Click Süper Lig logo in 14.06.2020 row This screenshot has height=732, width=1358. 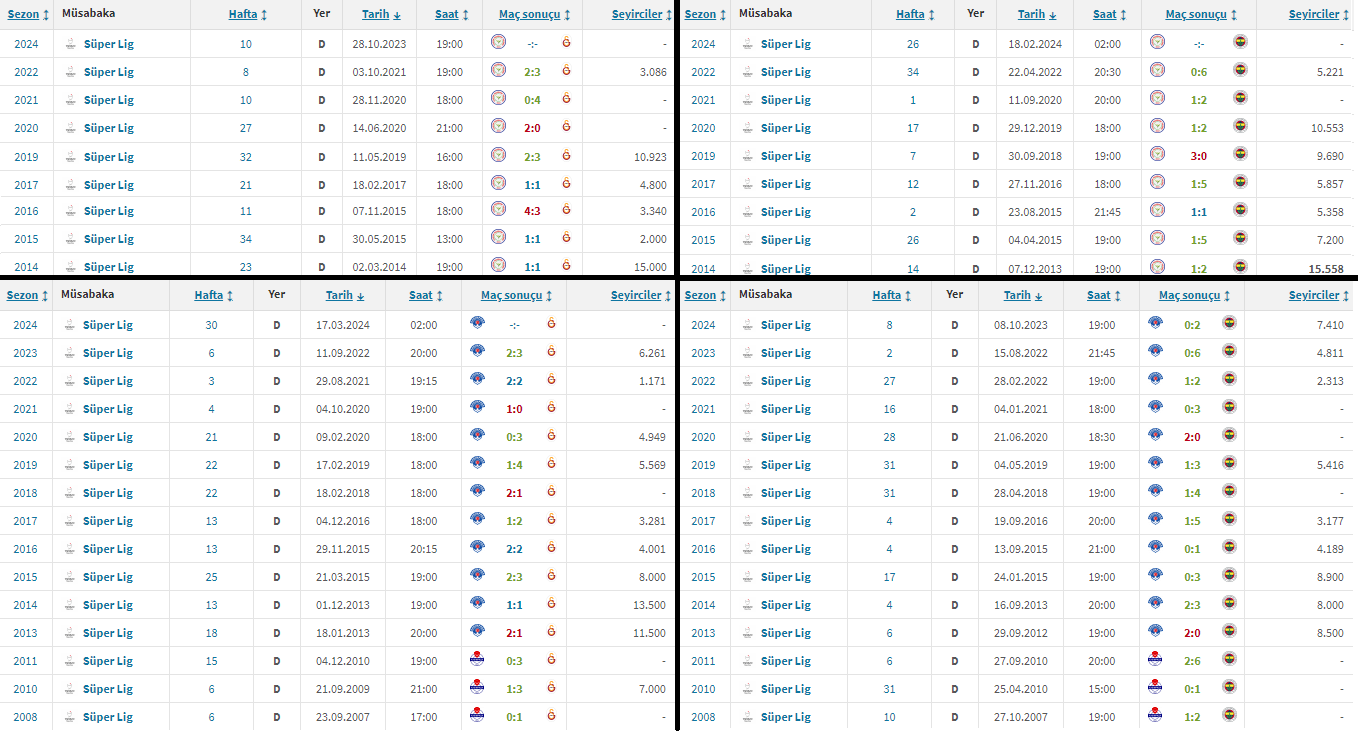[x=70, y=128]
